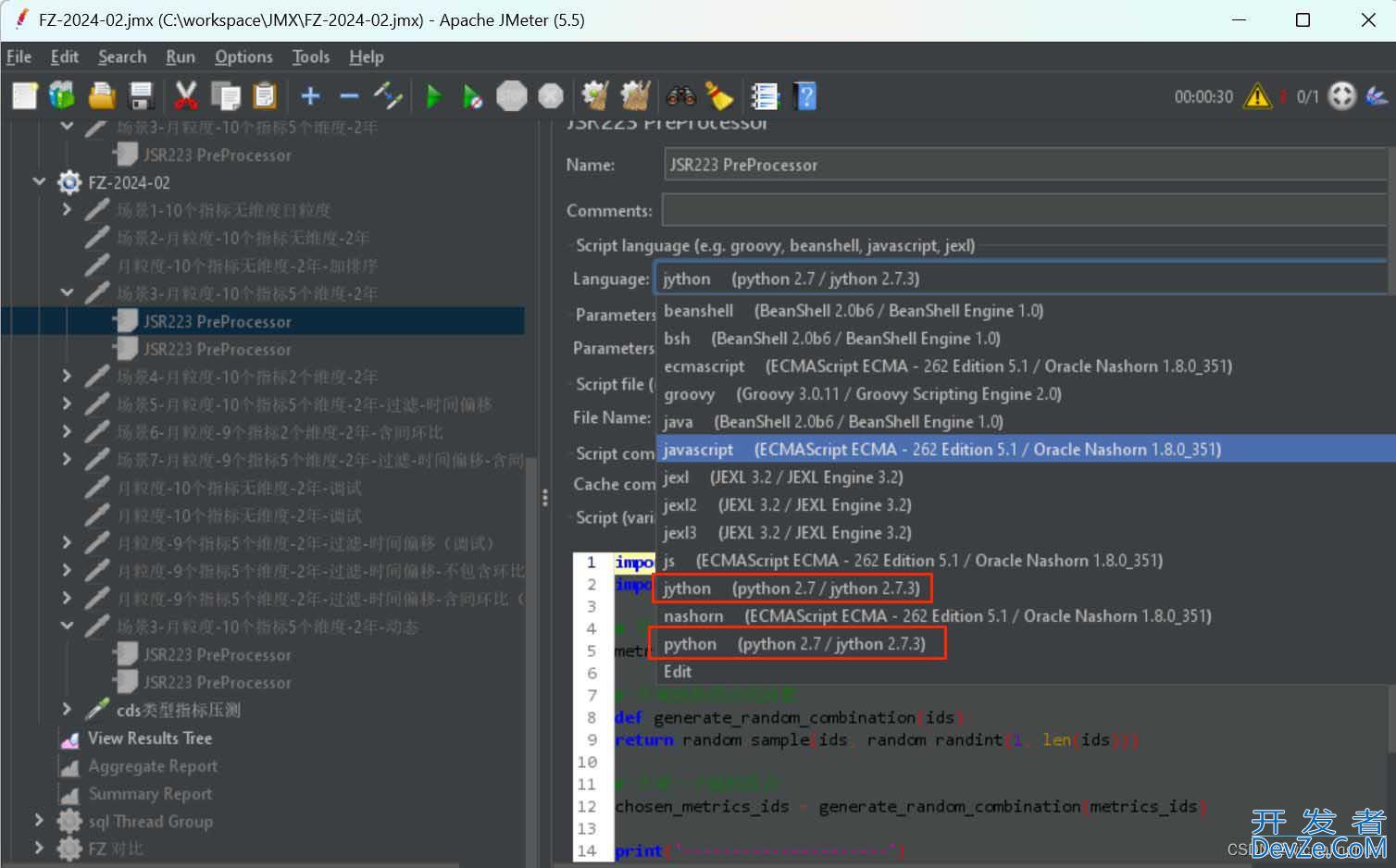Choose groovy from the language list

click(1023, 394)
